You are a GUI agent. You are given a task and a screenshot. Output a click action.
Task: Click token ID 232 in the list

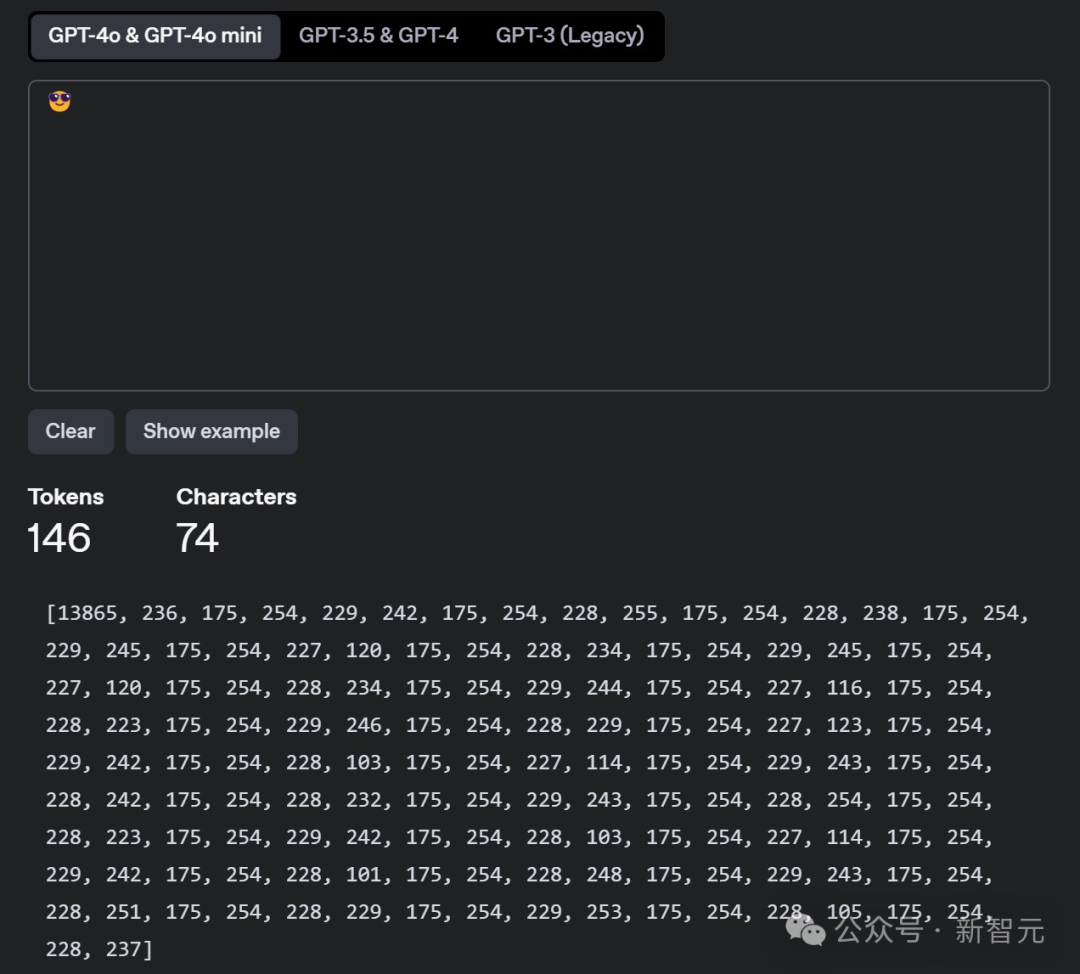click(x=364, y=800)
